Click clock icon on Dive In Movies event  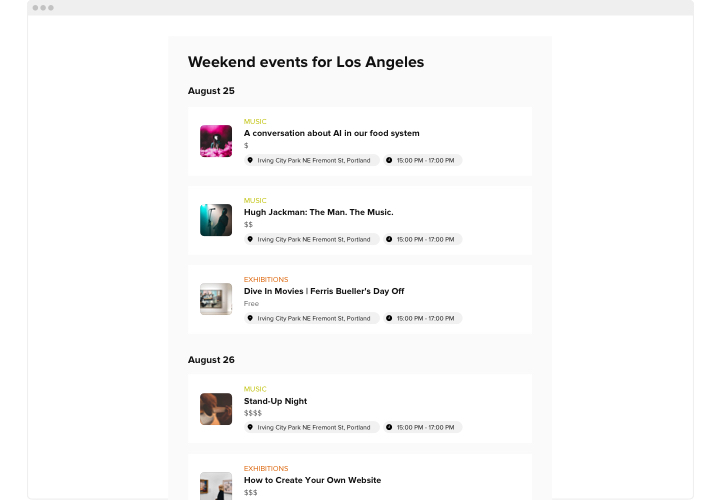click(x=389, y=318)
